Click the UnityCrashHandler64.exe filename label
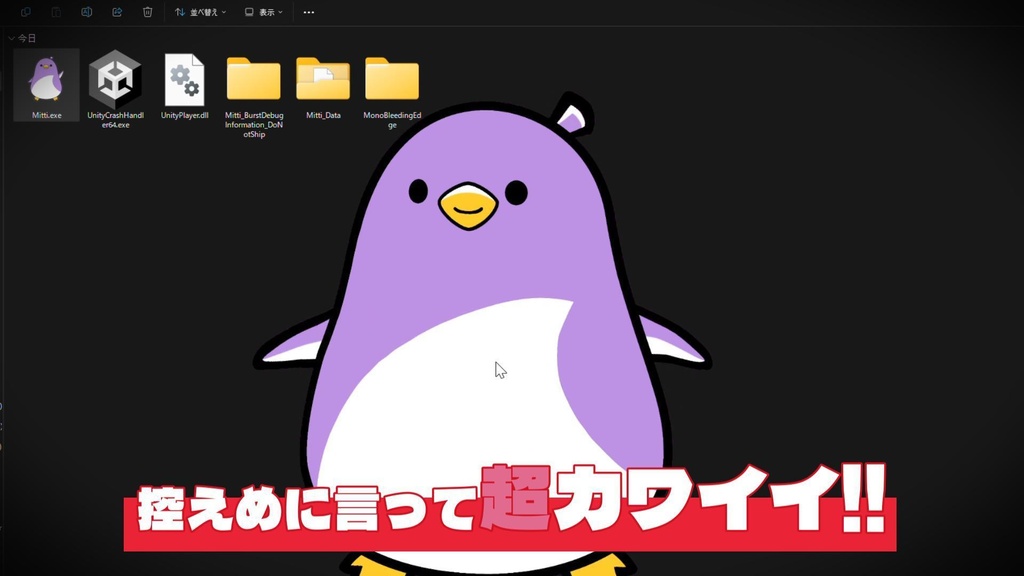This screenshot has height=576, width=1024. tap(118, 121)
